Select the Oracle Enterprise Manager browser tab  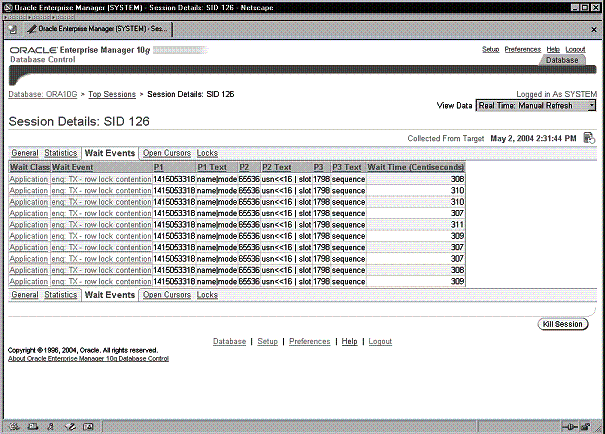pyautogui.click(x=99, y=29)
